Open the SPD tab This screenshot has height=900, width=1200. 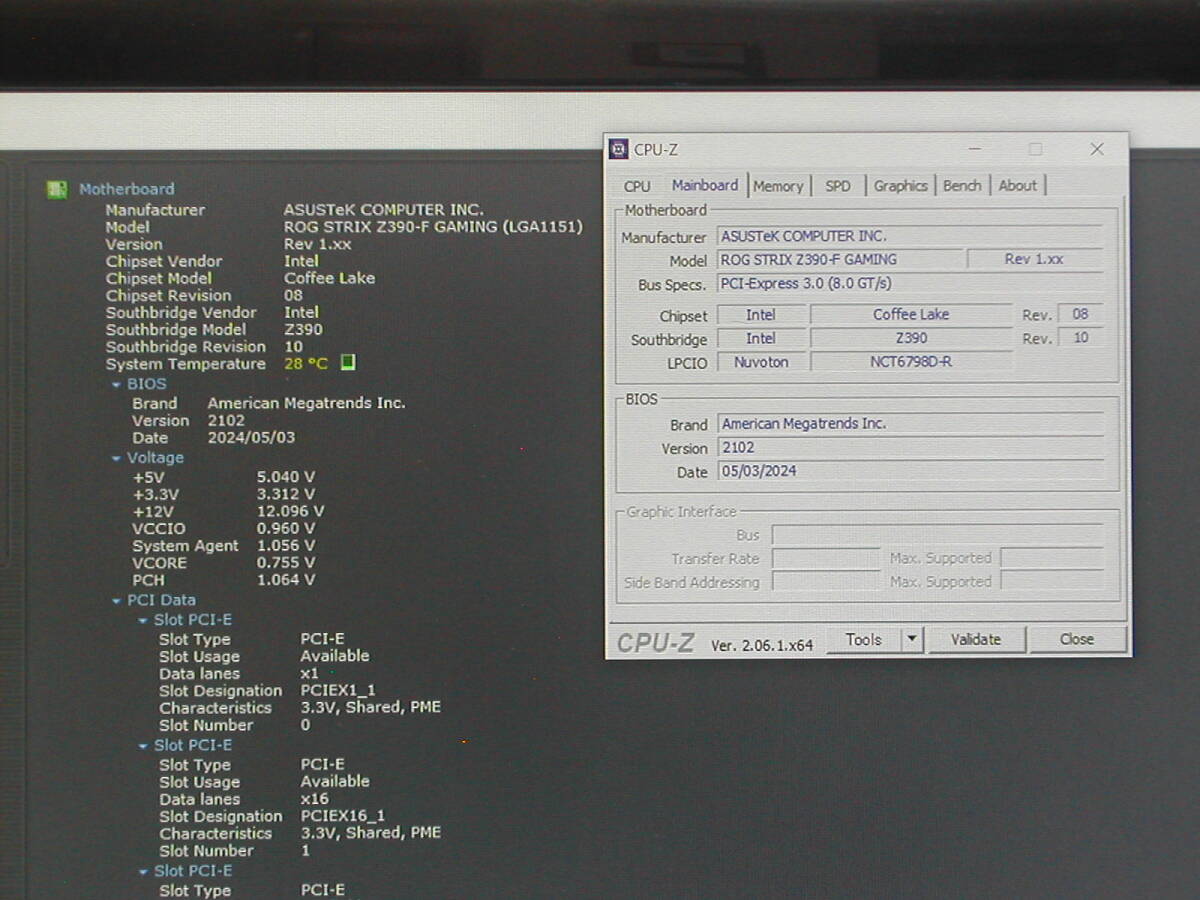[838, 186]
